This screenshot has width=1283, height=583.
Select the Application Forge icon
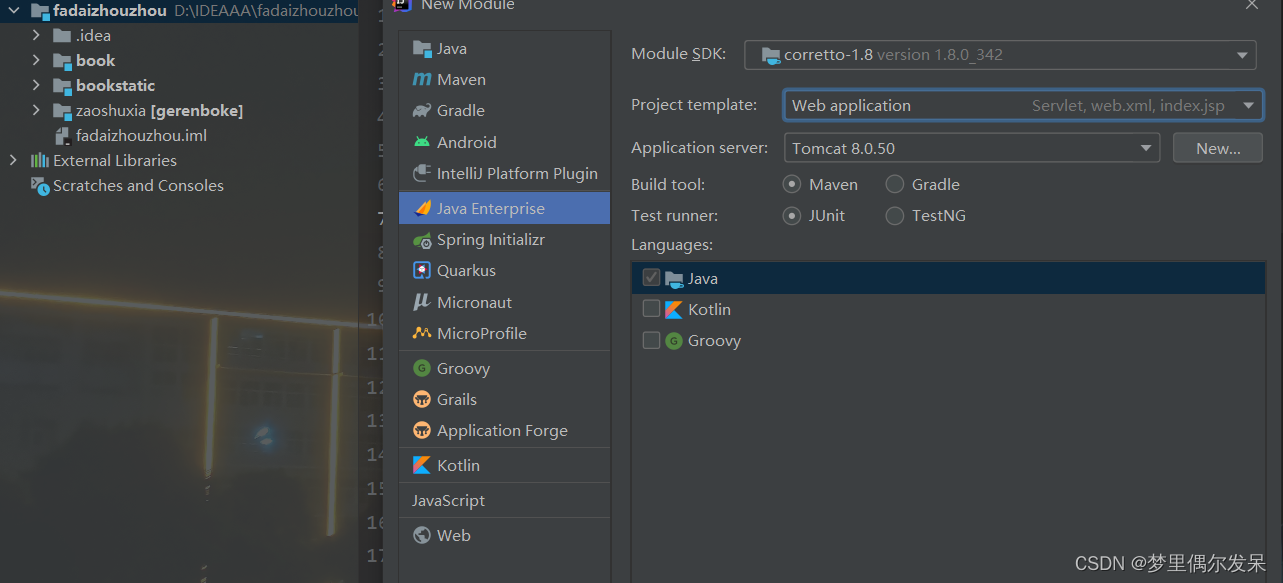pos(422,430)
